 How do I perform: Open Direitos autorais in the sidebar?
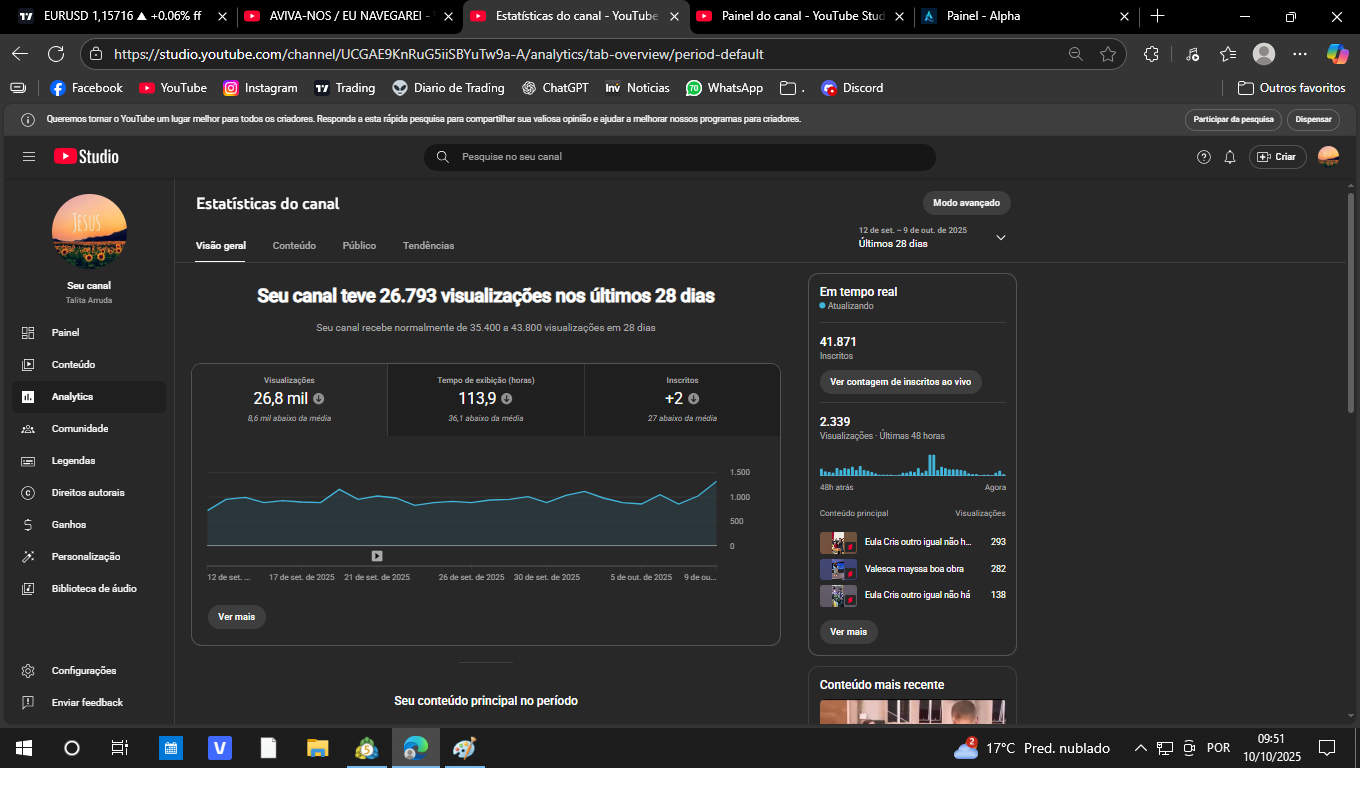[x=88, y=493]
